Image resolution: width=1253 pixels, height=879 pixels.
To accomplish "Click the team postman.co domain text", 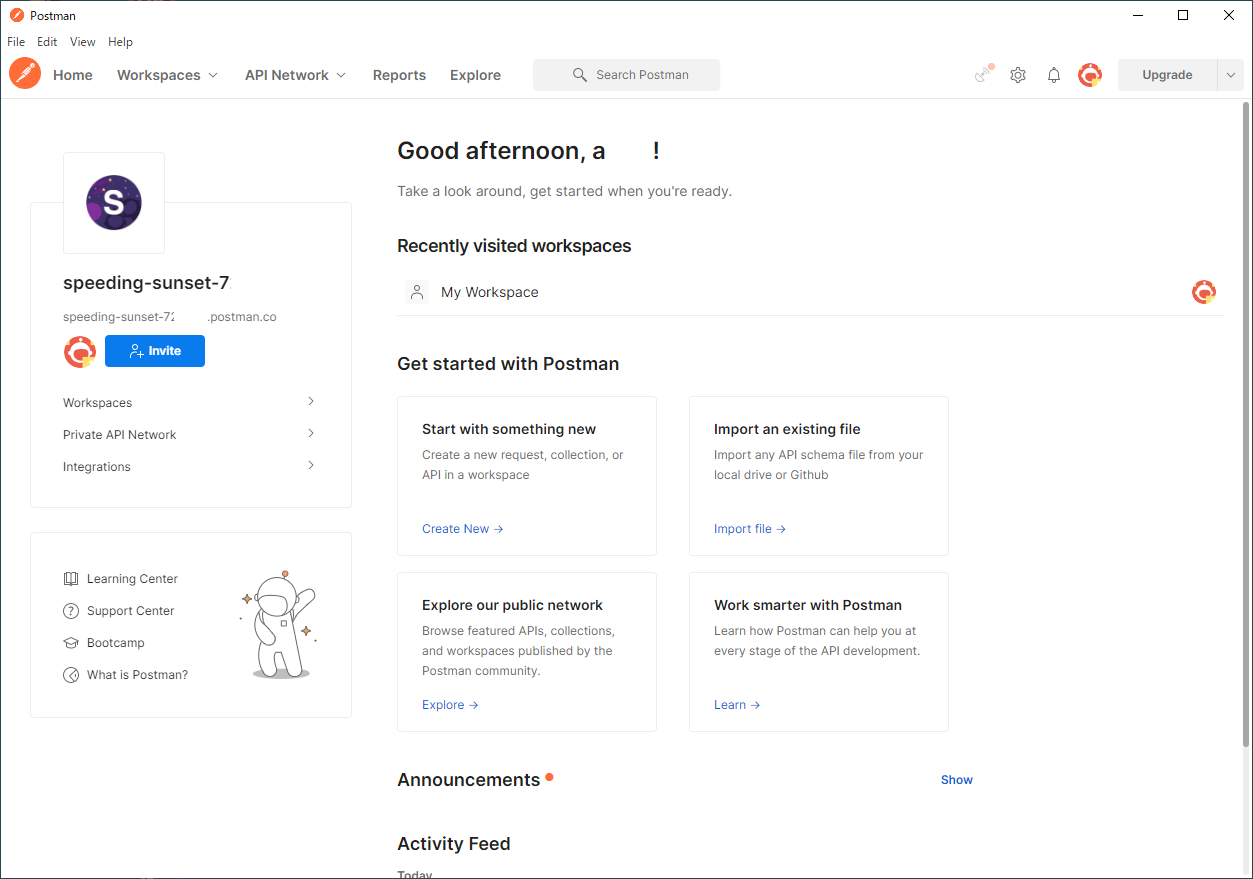I will [170, 317].
